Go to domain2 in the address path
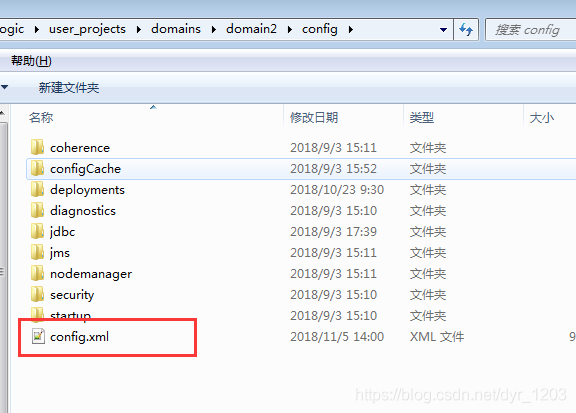This screenshot has height=413, width=576. tap(251, 29)
